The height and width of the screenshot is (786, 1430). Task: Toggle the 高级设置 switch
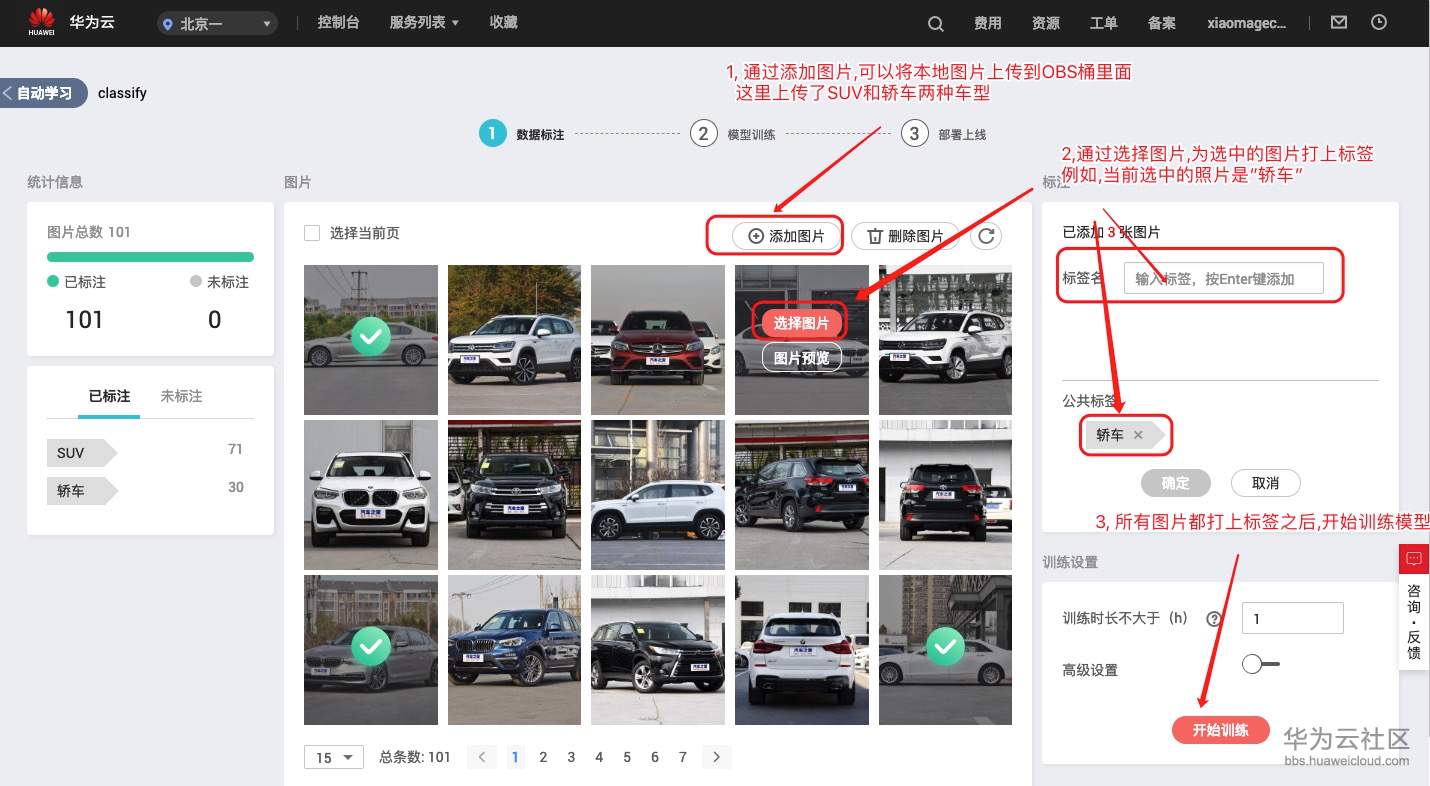tap(1260, 664)
